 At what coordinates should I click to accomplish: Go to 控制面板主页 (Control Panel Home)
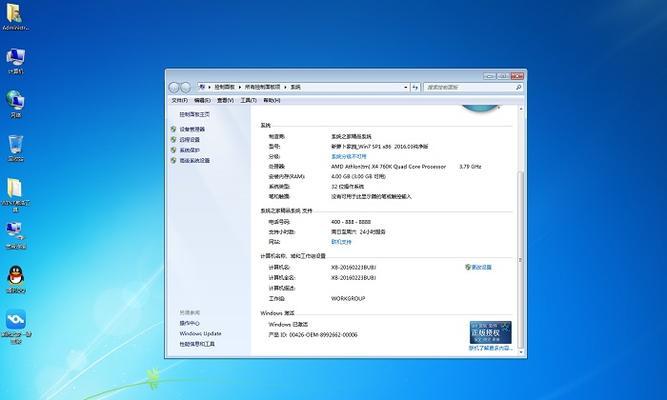click(x=194, y=114)
